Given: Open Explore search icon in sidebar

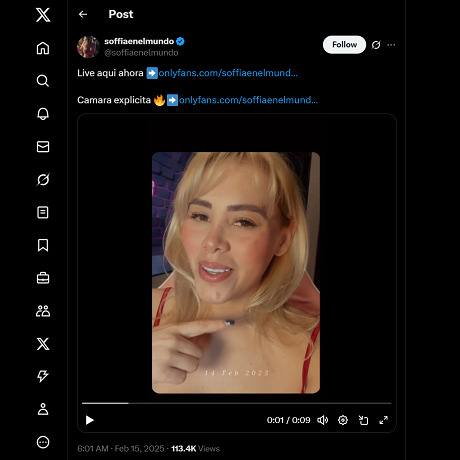Looking at the screenshot, I should click(43, 81).
